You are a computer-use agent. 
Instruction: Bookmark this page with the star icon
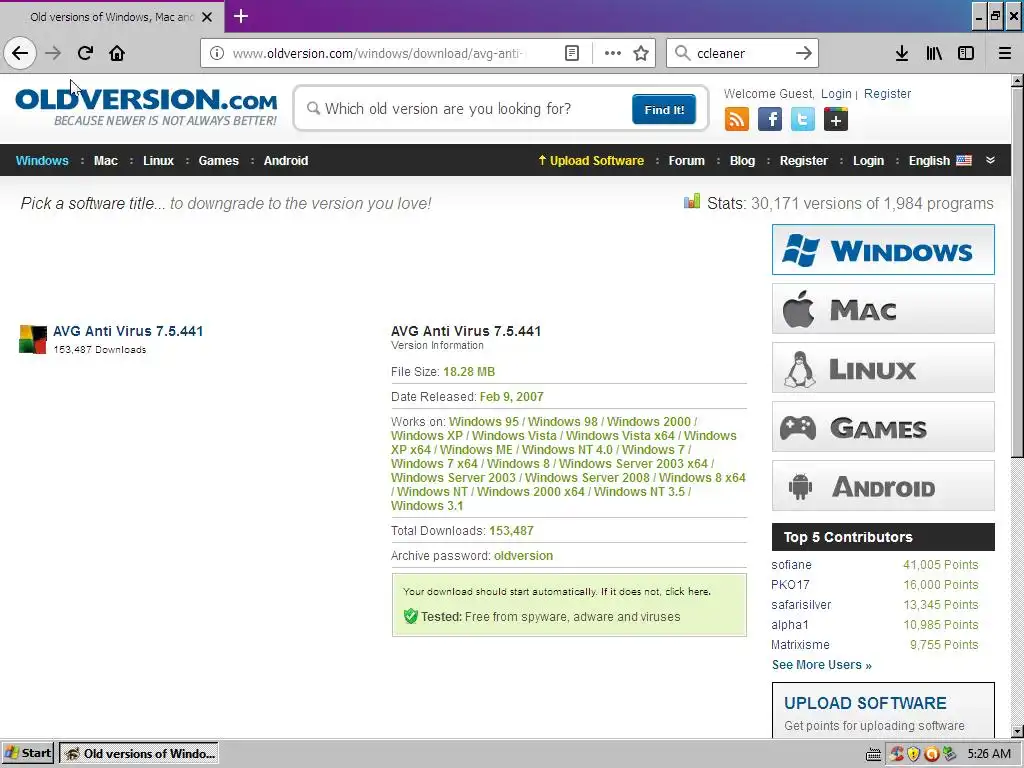(641, 53)
